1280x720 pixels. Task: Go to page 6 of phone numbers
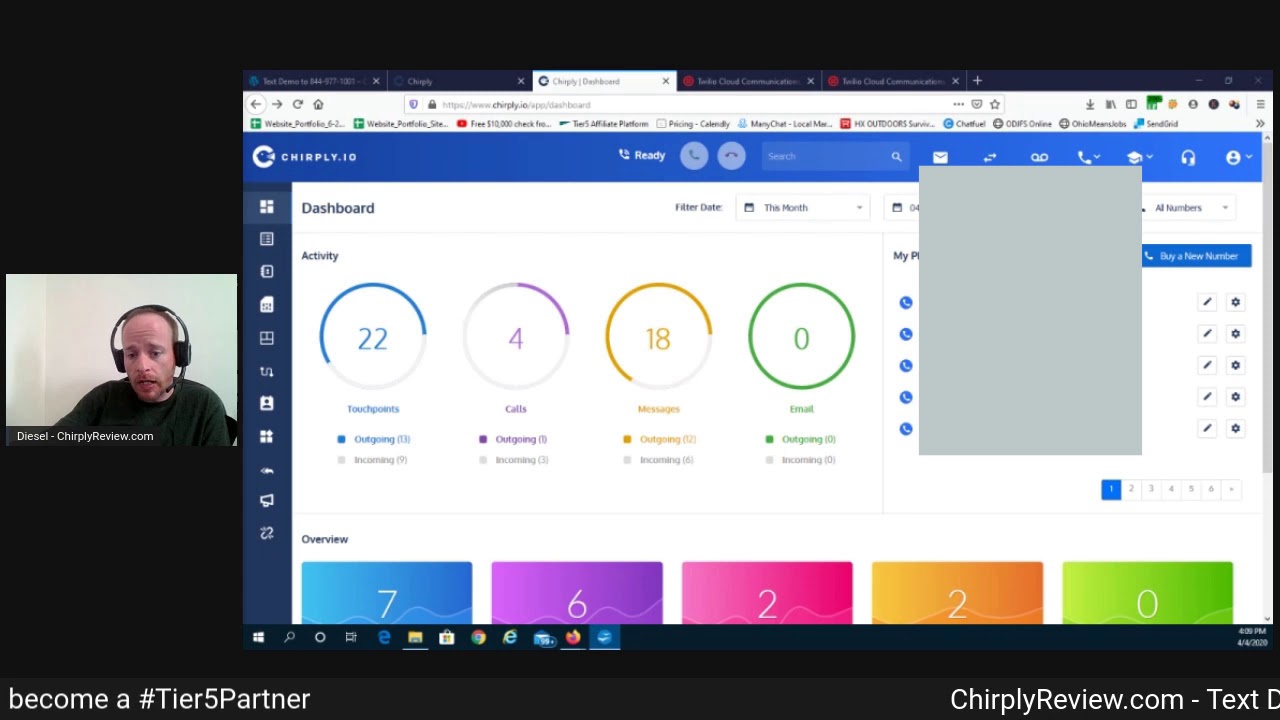pyautogui.click(x=1211, y=489)
